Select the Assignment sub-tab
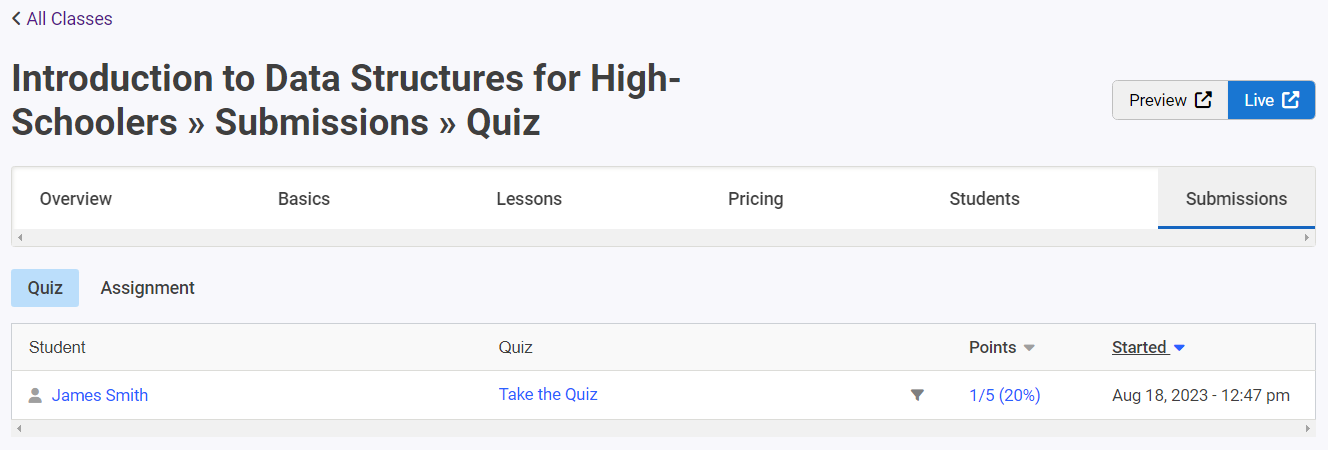 148,288
